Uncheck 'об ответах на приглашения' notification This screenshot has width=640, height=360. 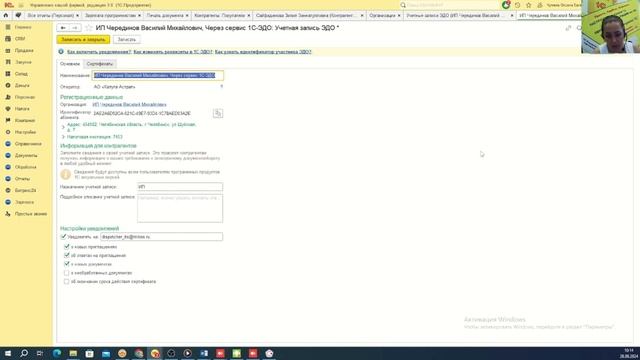(67, 256)
